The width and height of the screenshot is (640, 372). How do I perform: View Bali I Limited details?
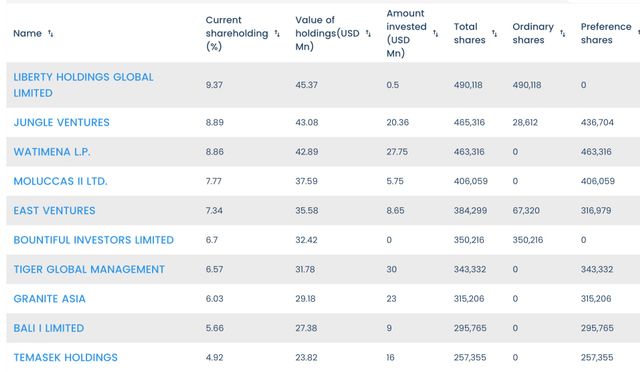[49, 328]
